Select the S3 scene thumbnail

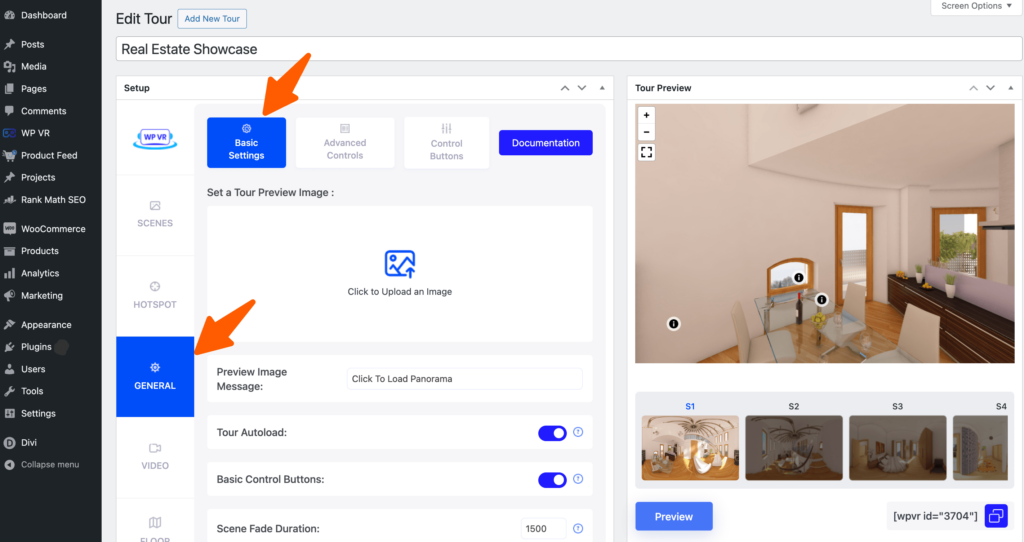coord(897,448)
